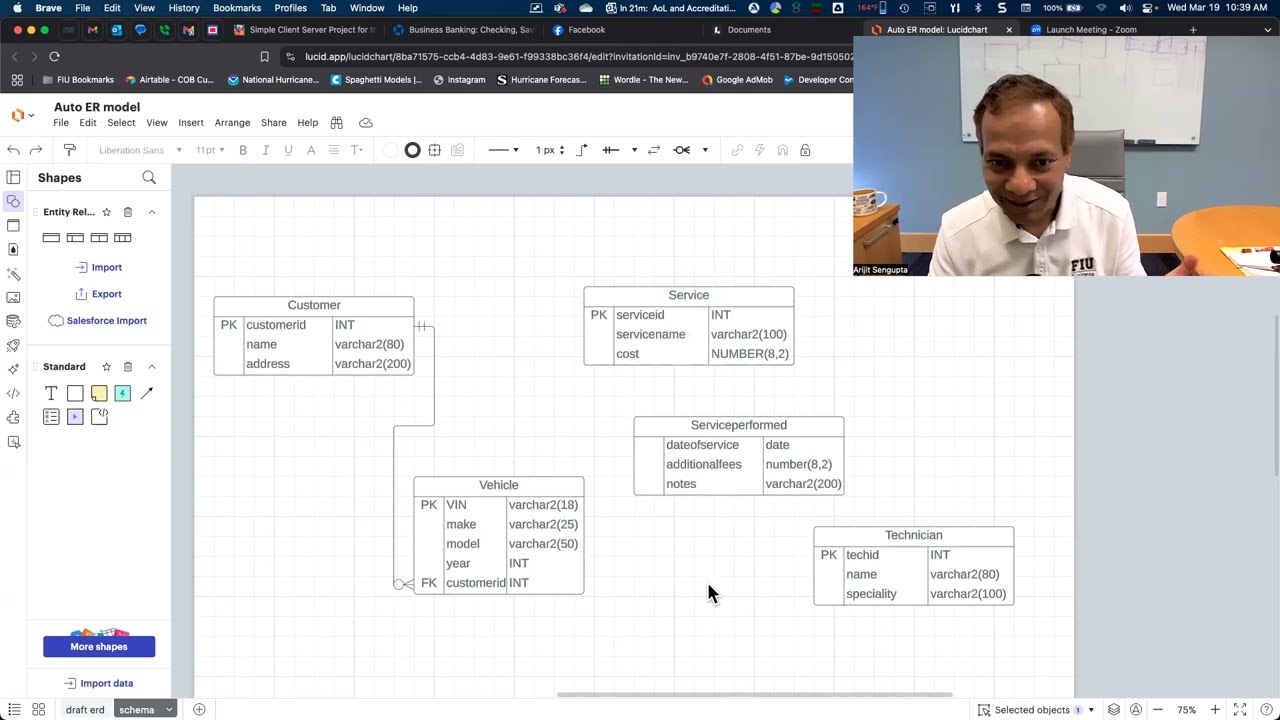Click the binoculars search feature icon
The image size is (1280, 720).
[x=337, y=123]
